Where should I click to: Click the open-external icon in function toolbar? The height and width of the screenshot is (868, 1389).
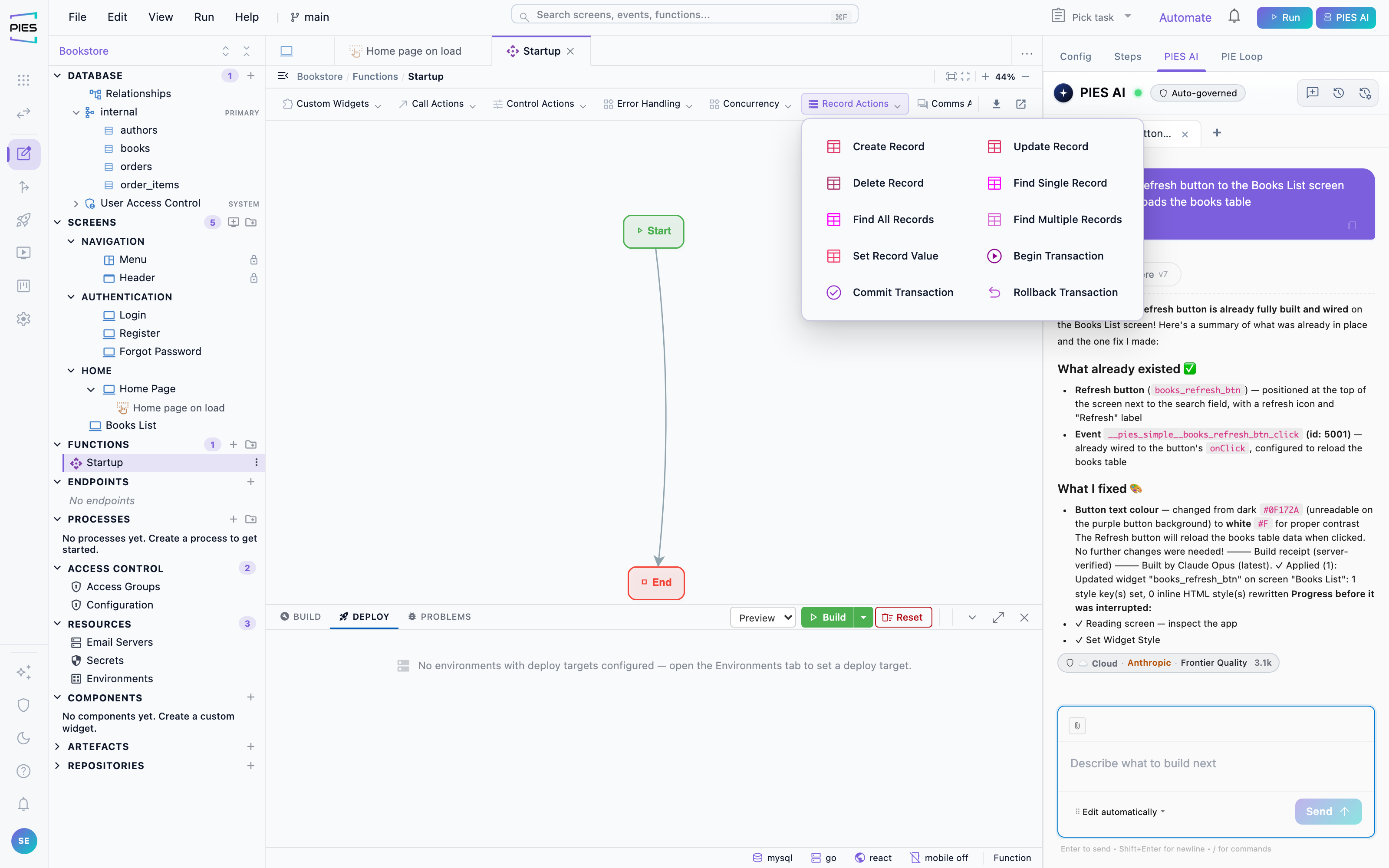click(x=1021, y=104)
